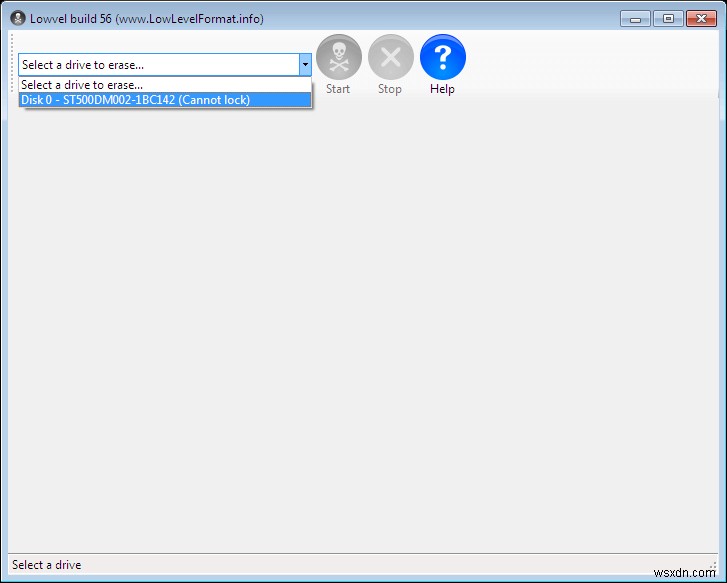Screen dimensions: 727x583
Task: Choose 'Select a drive to erase...' list option
Action: click(x=165, y=85)
